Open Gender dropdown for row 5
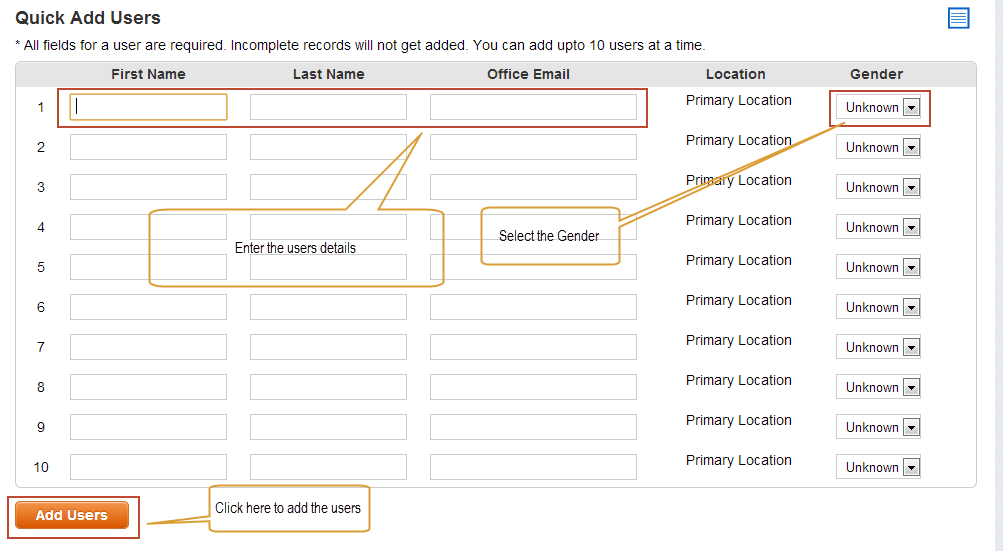 tap(878, 268)
